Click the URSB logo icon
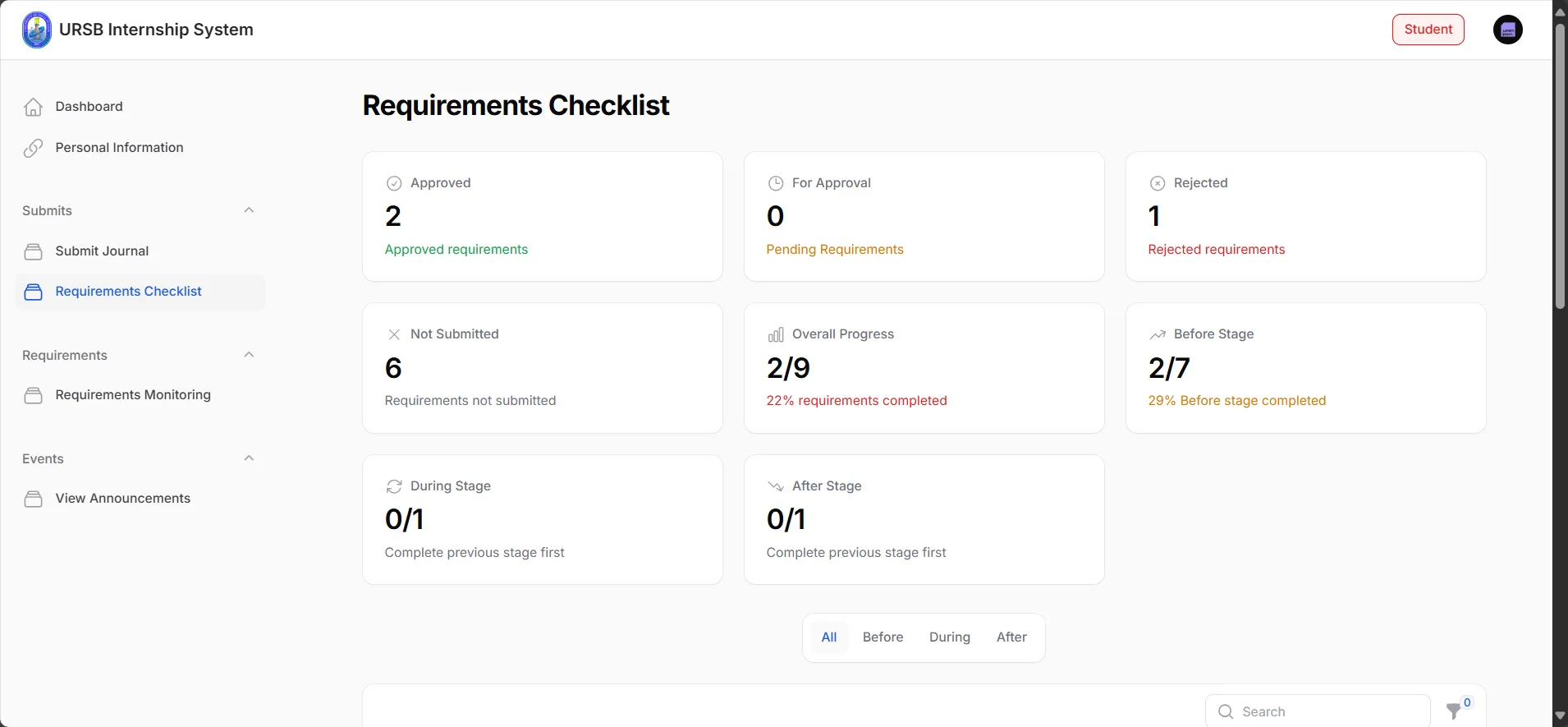 pyautogui.click(x=36, y=30)
